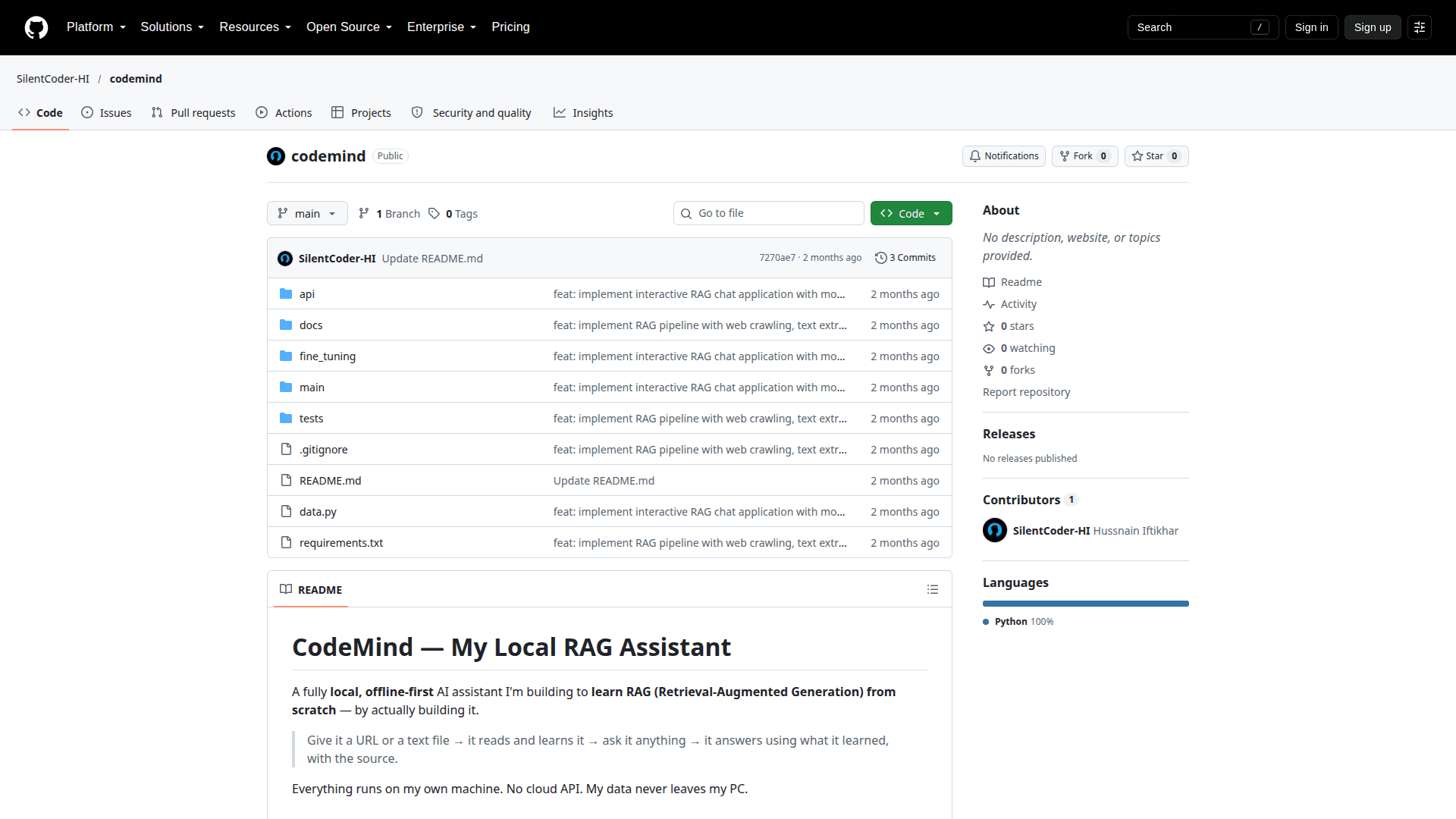Open the README outline list icon

click(933, 589)
